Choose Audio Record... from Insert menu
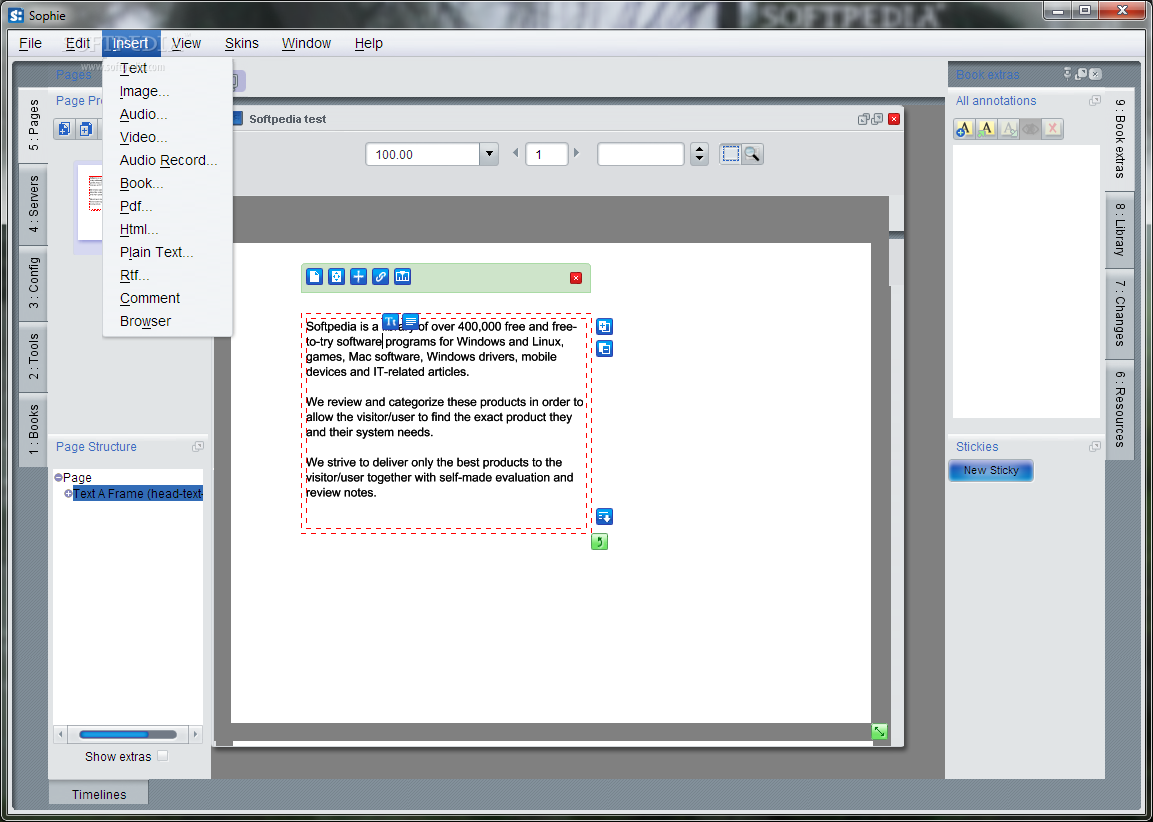The image size is (1153, 822). [168, 160]
